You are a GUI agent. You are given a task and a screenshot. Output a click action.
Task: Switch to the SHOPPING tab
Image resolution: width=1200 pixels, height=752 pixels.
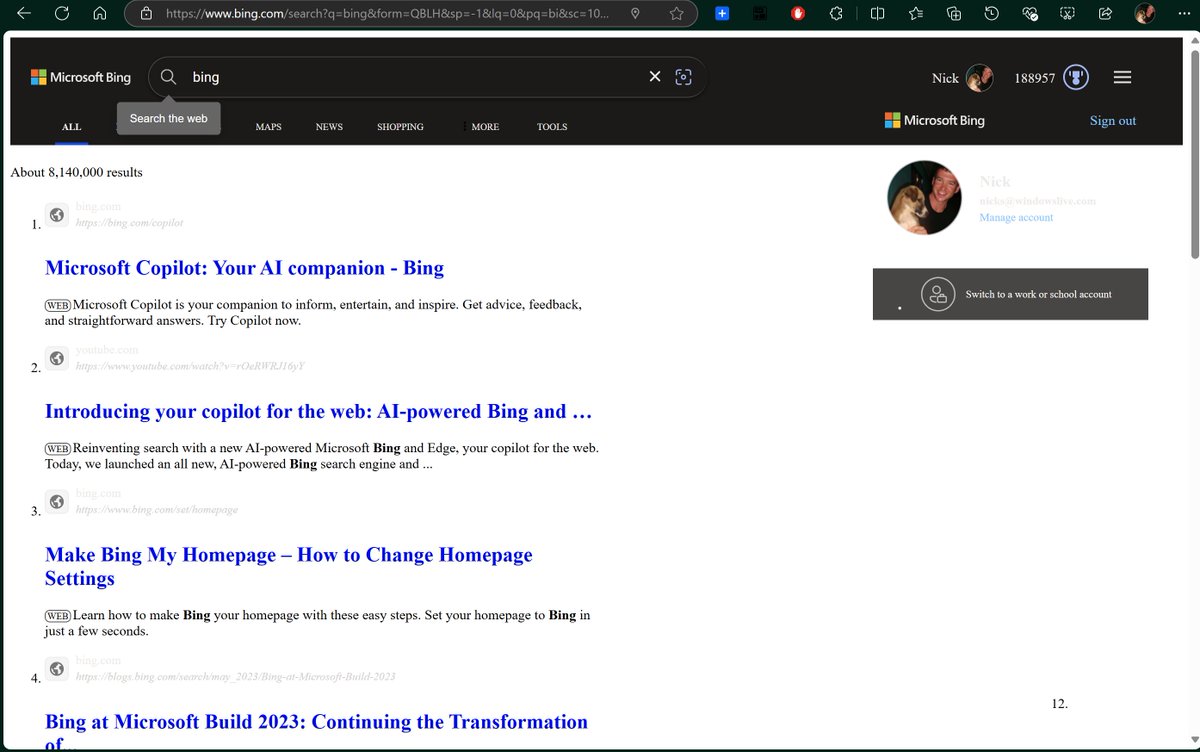coord(400,127)
